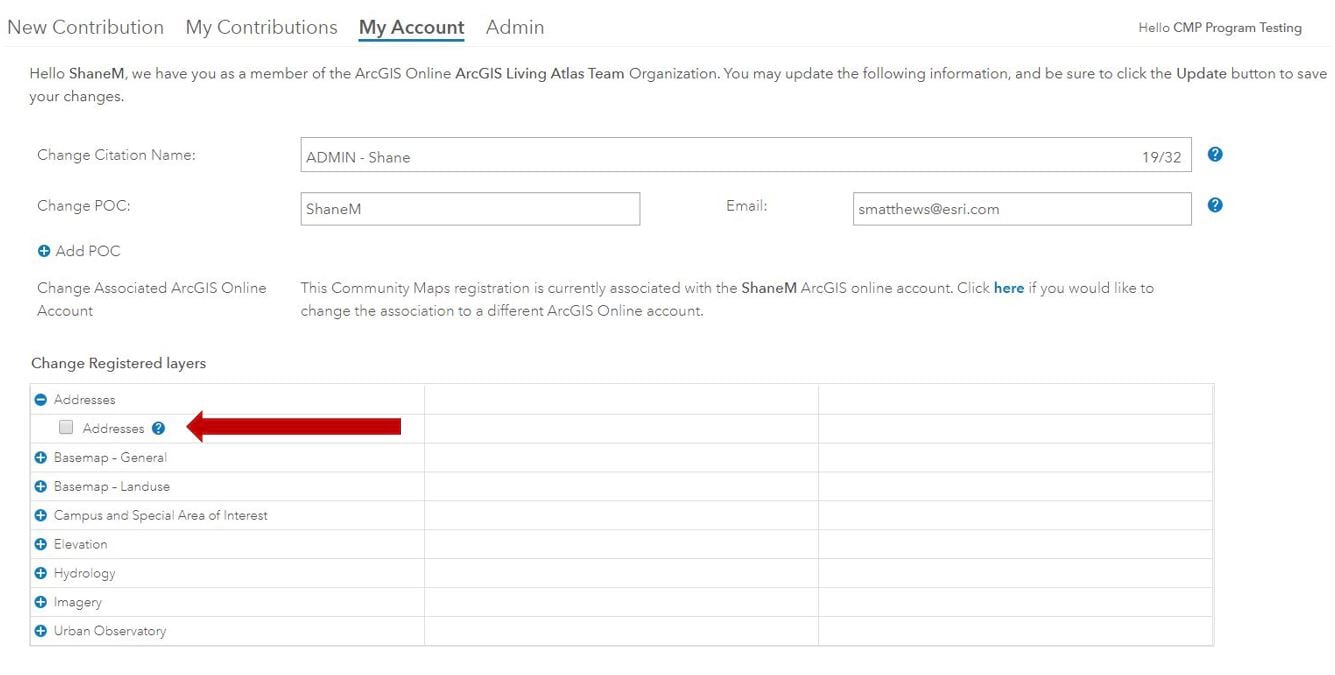Expand the Elevation layer group
This screenshot has width=1335, height=675.
41,545
